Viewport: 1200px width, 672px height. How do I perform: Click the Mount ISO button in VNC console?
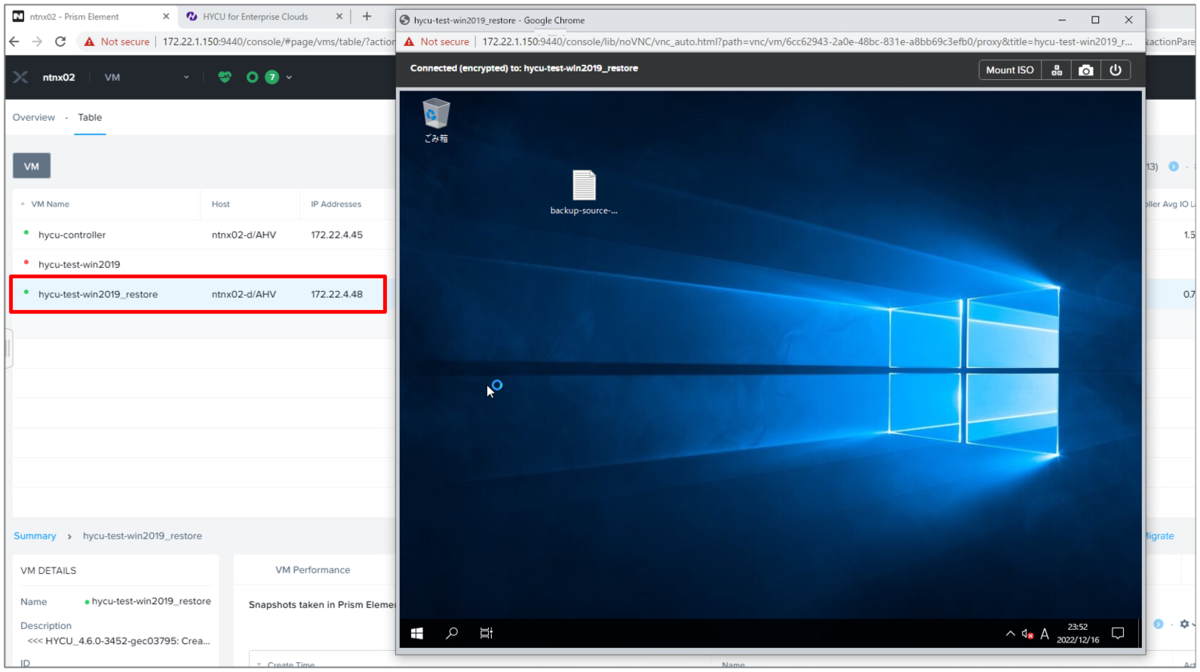tap(1009, 70)
